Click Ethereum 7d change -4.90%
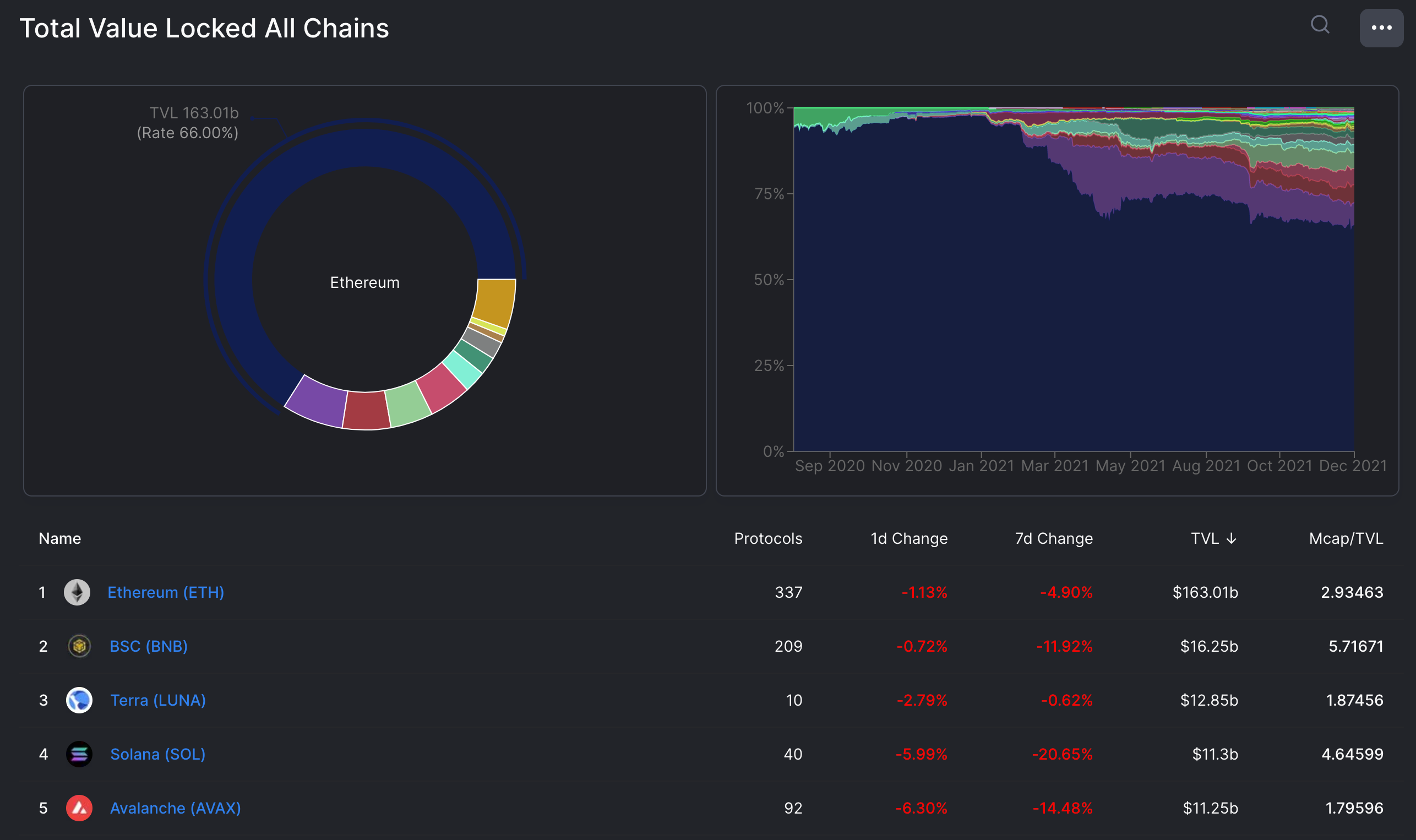The image size is (1416, 840). 1066,592
